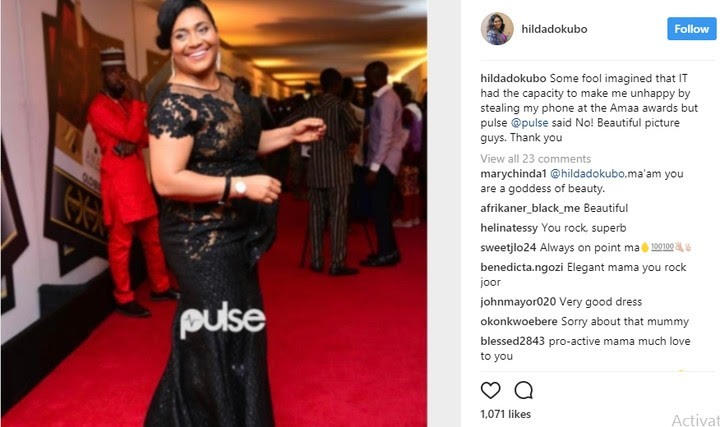Follow the hildadokubo account
This screenshot has height=427, width=720.
pyautogui.click(x=692, y=29)
